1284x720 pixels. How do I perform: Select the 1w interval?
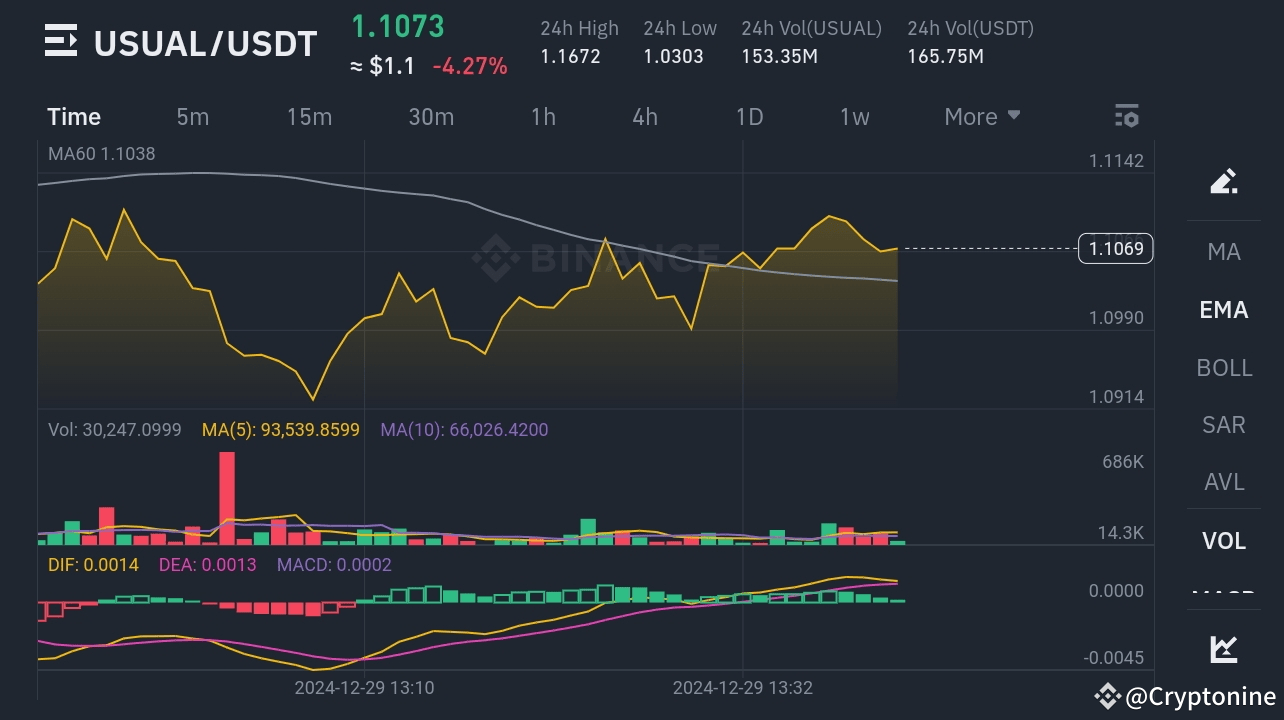pyautogui.click(x=854, y=117)
